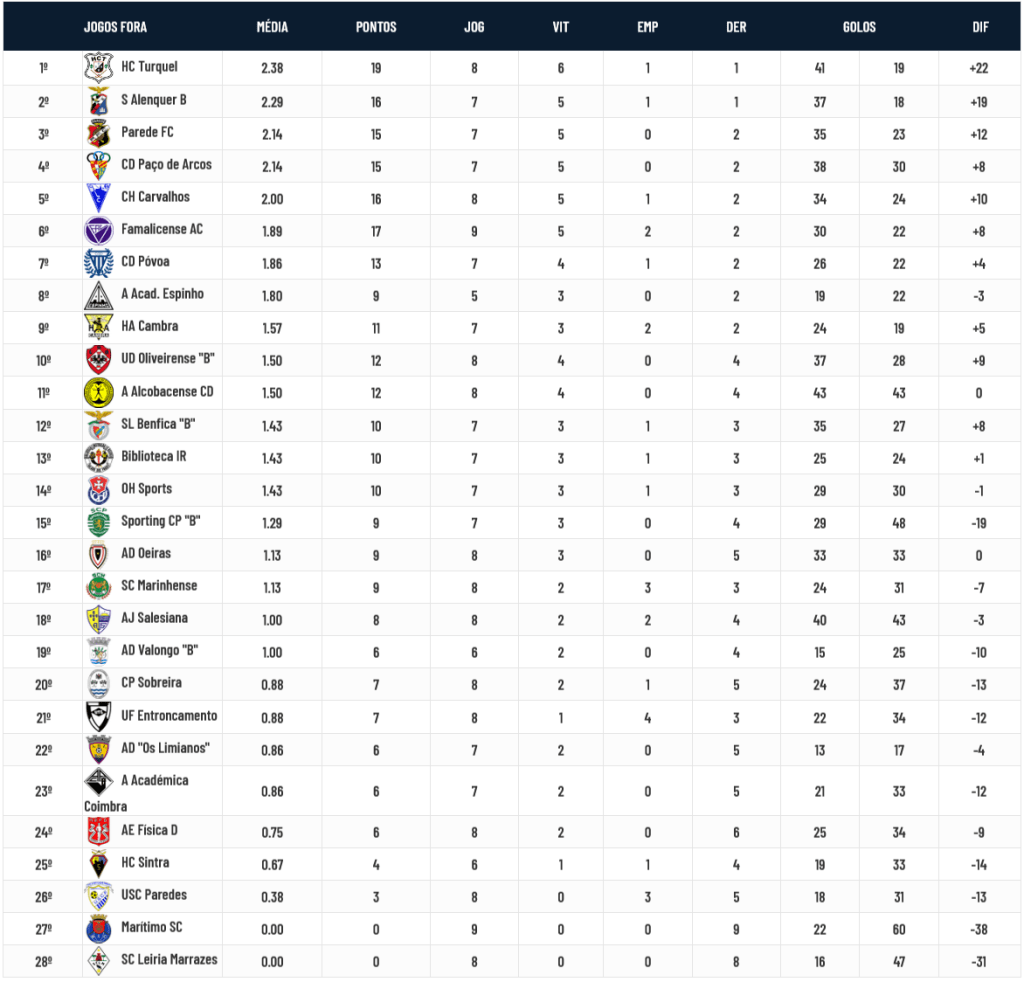Screen dimensions: 1024x982
Task: Select the UF Entroncamento row name
Action: point(169,716)
